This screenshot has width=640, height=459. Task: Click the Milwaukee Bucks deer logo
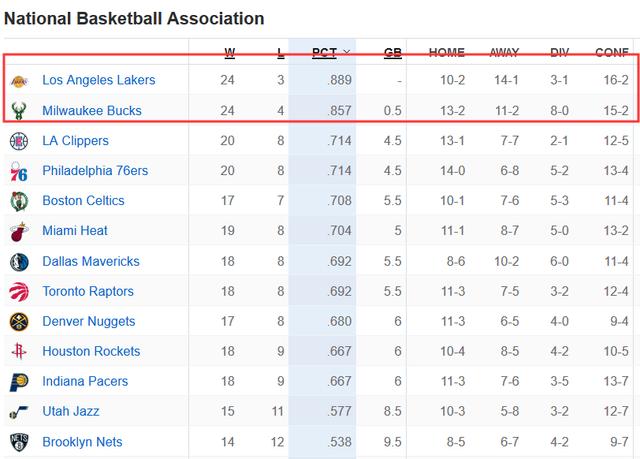coord(19,111)
